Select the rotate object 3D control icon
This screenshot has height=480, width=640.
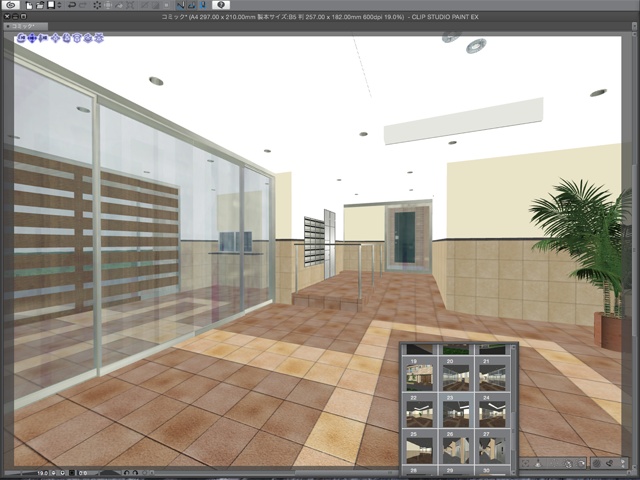(67, 38)
